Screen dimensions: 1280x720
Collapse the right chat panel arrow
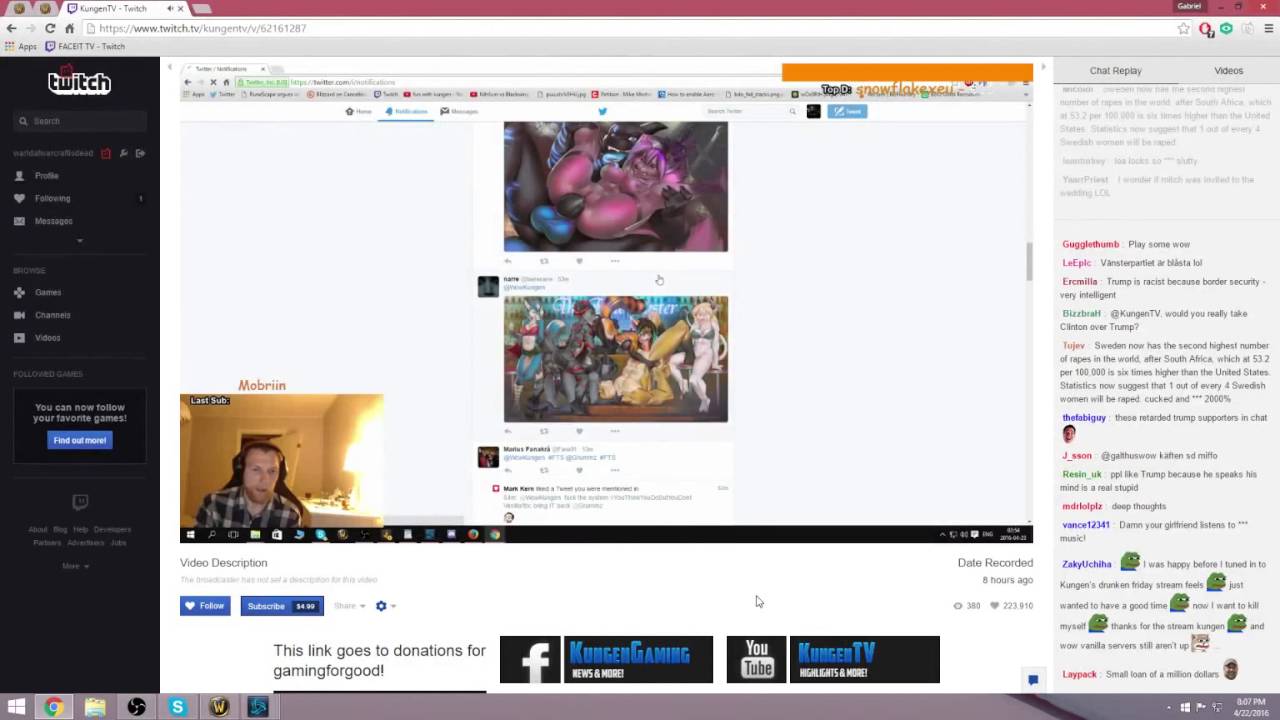coord(1043,67)
